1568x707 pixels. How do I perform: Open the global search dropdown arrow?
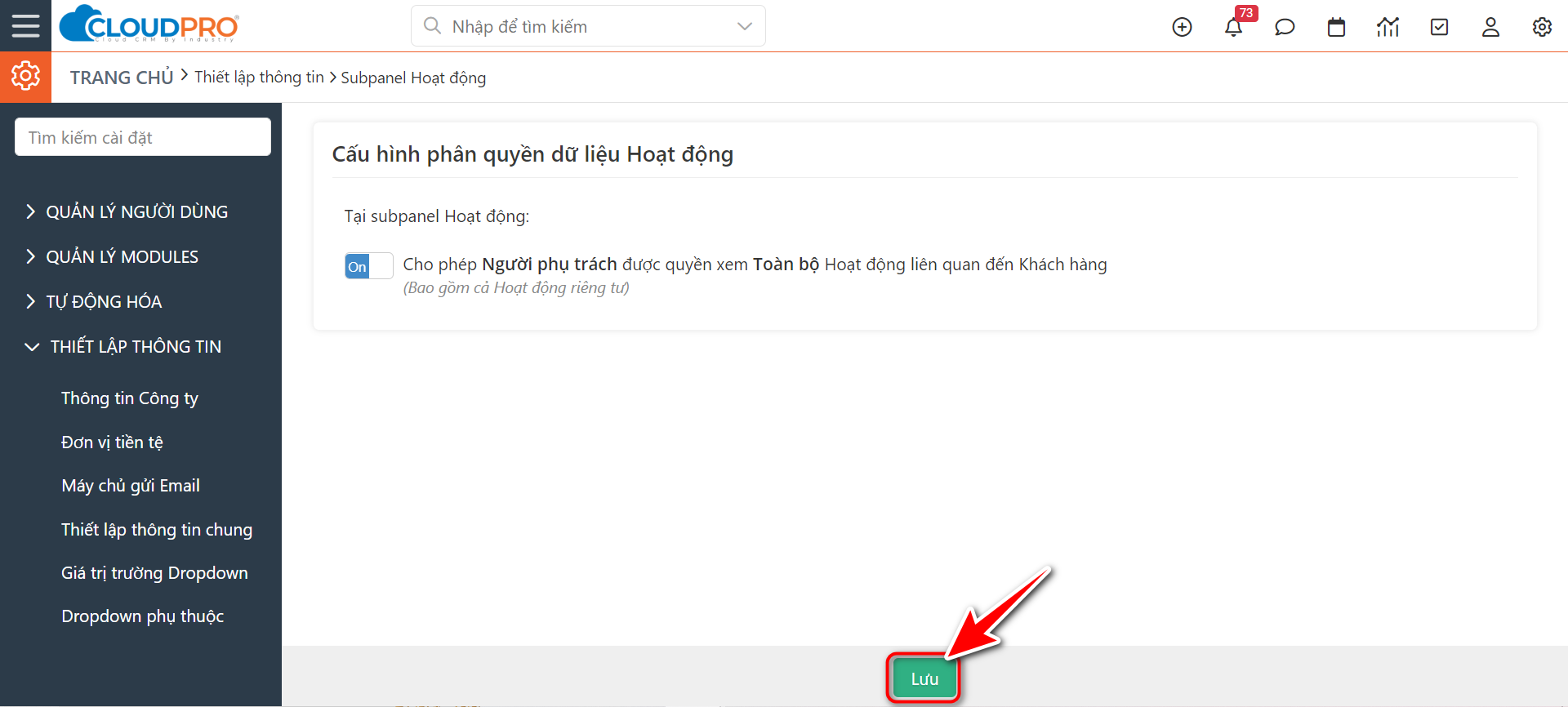tap(744, 26)
